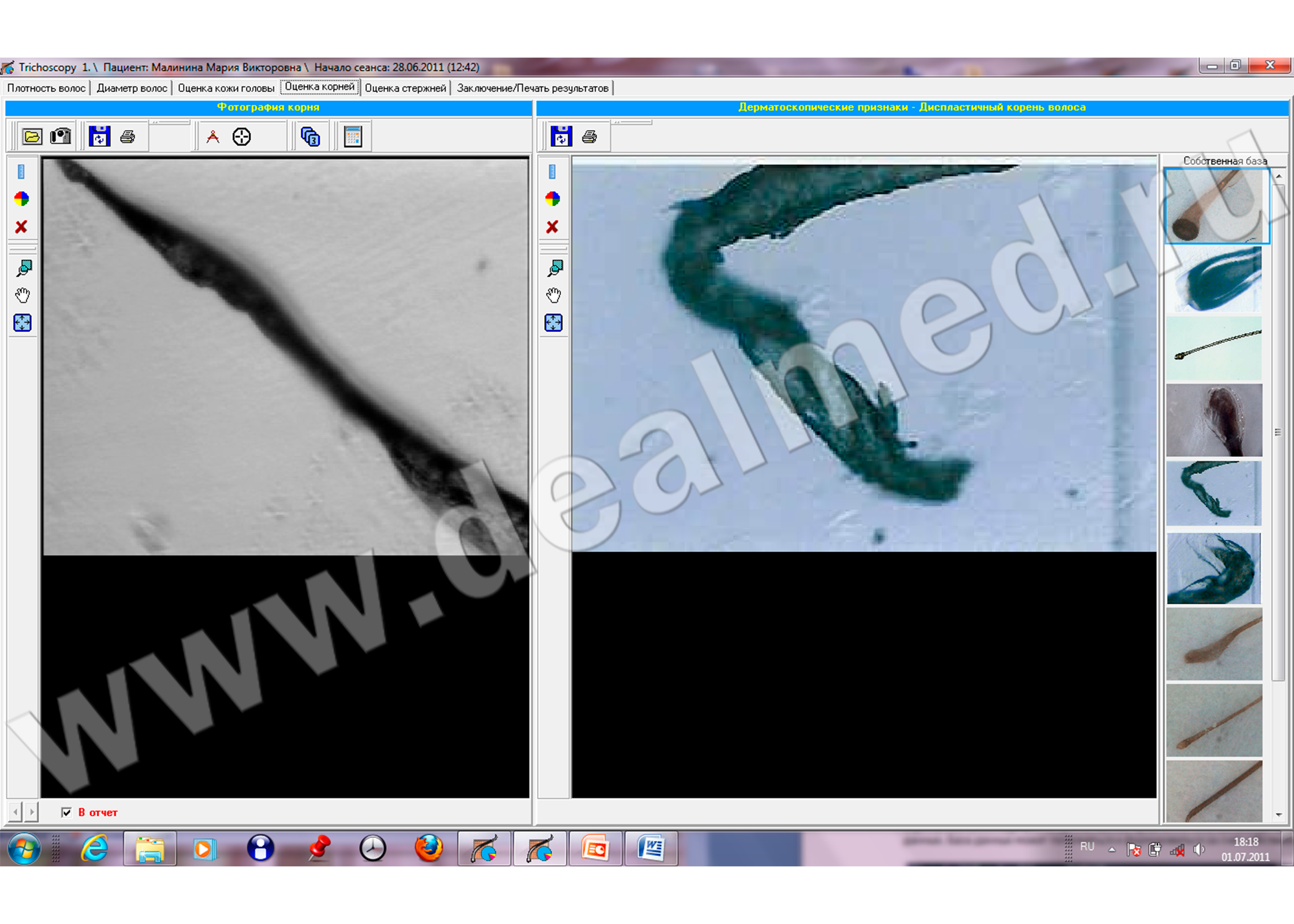Go to previous photo with left arrow
Viewport: 1294px width, 924px height.
pyautogui.click(x=16, y=811)
